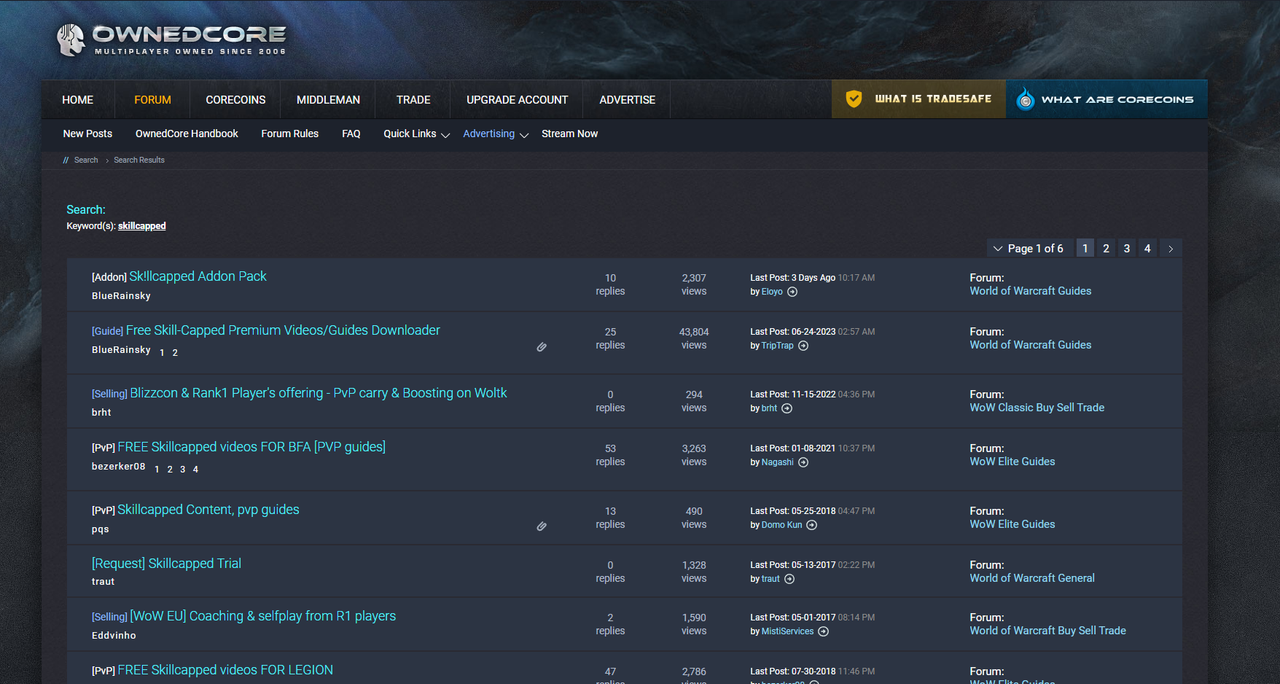Viewport: 1280px width, 684px height.
Task: Go to last post arrow by Nagashi
Action: (803, 463)
